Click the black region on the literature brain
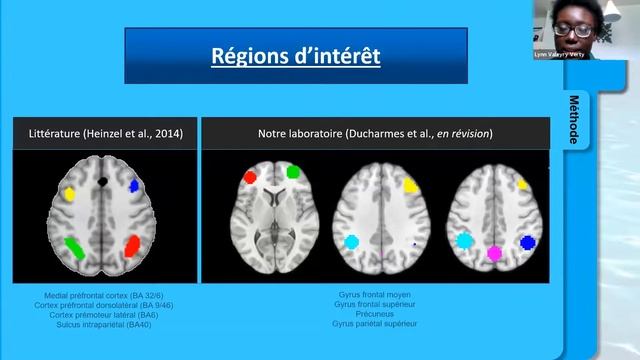 point(102,182)
